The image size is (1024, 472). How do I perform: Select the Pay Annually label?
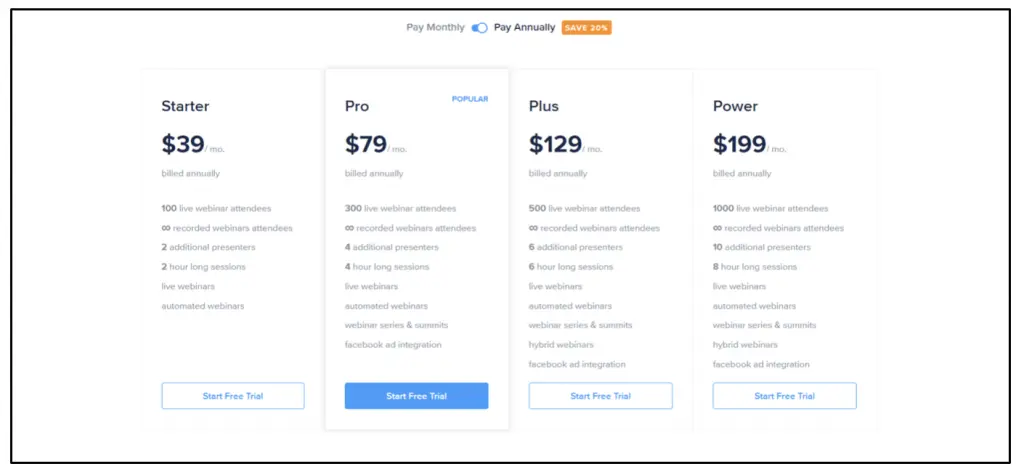pos(524,28)
